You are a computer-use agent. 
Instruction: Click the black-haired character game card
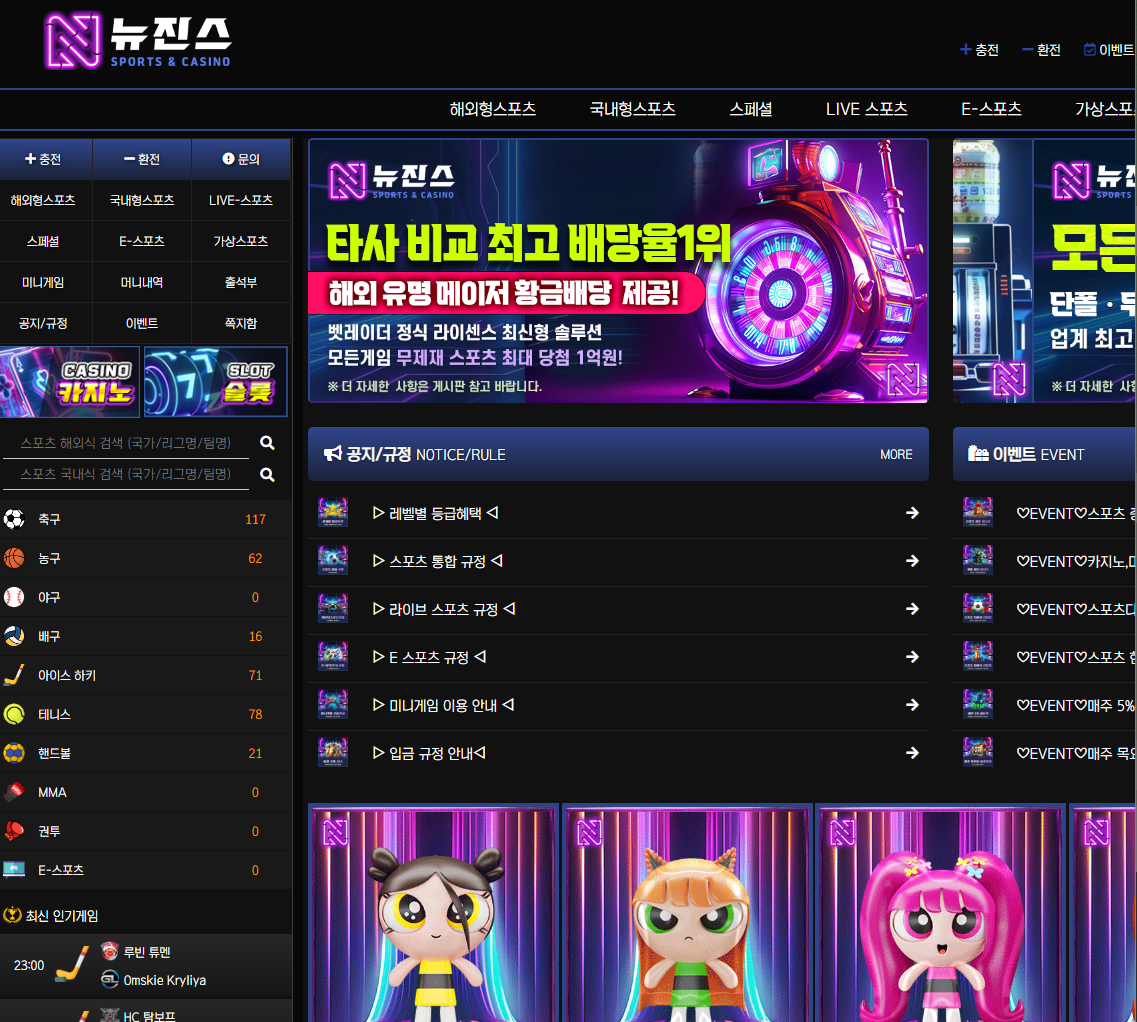[x=434, y=912]
